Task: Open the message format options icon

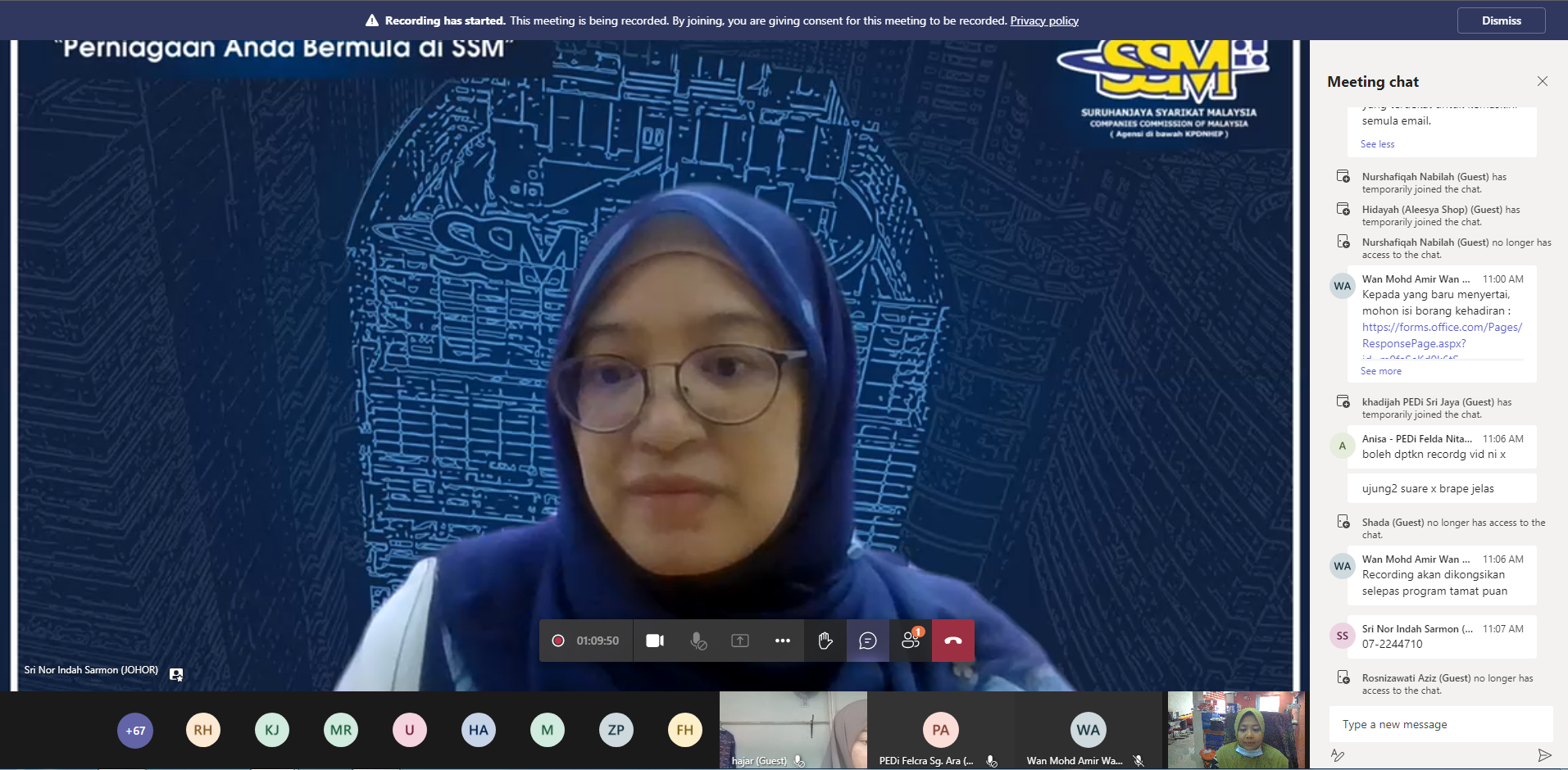Action: tap(1338, 755)
